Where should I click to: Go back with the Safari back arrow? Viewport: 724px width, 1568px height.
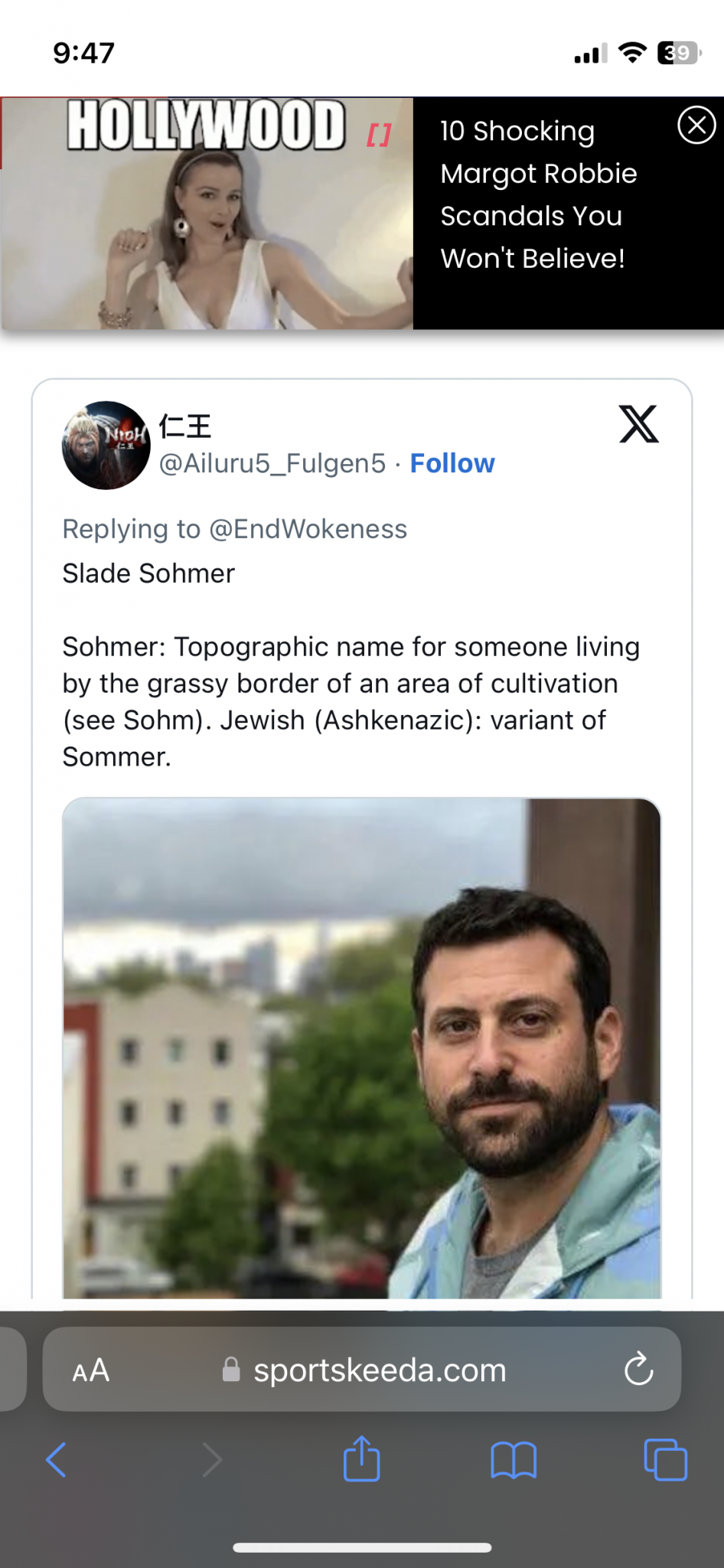click(x=57, y=1459)
